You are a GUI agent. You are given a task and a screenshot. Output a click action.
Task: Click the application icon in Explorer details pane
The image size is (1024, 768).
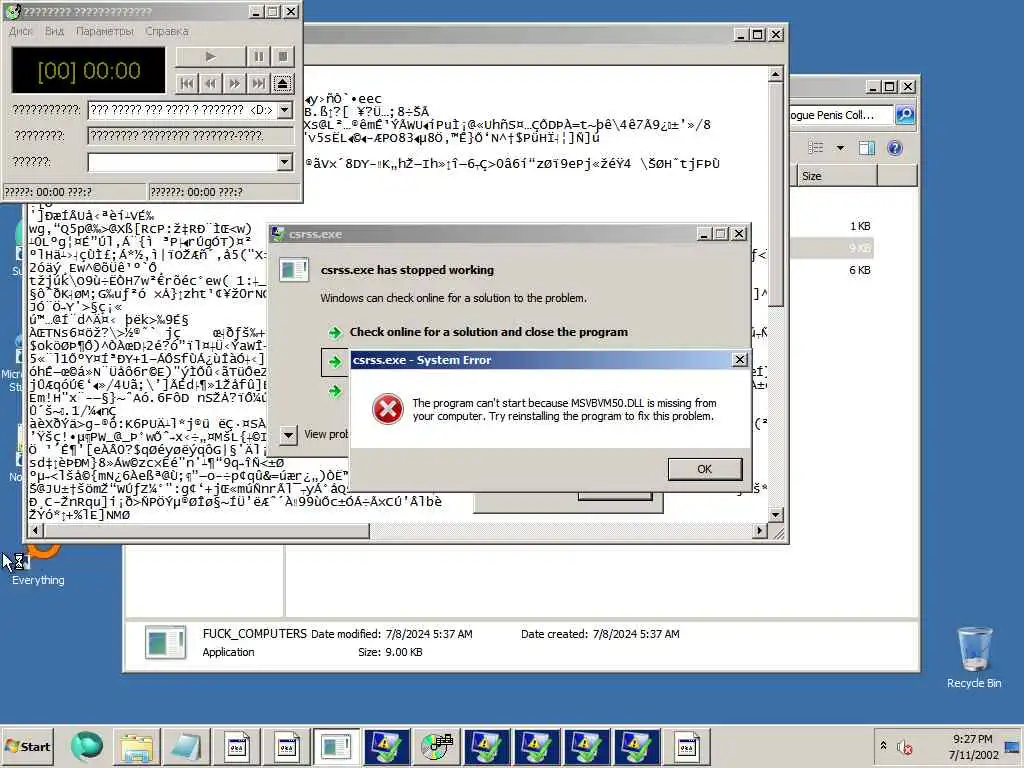click(x=165, y=642)
